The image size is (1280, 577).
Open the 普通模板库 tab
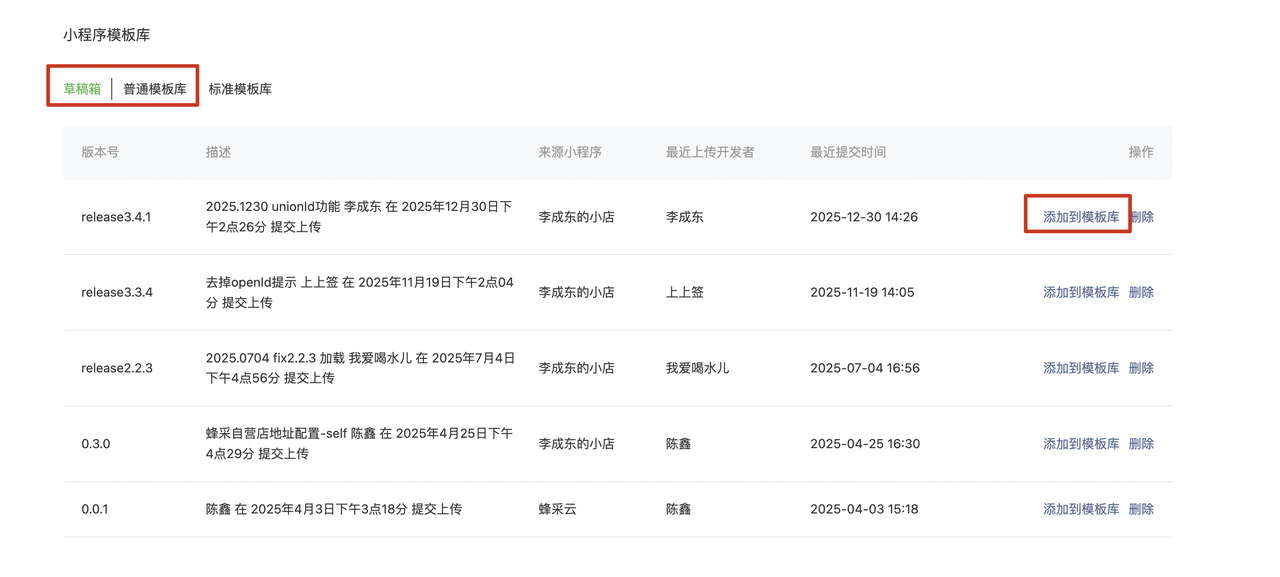(155, 89)
